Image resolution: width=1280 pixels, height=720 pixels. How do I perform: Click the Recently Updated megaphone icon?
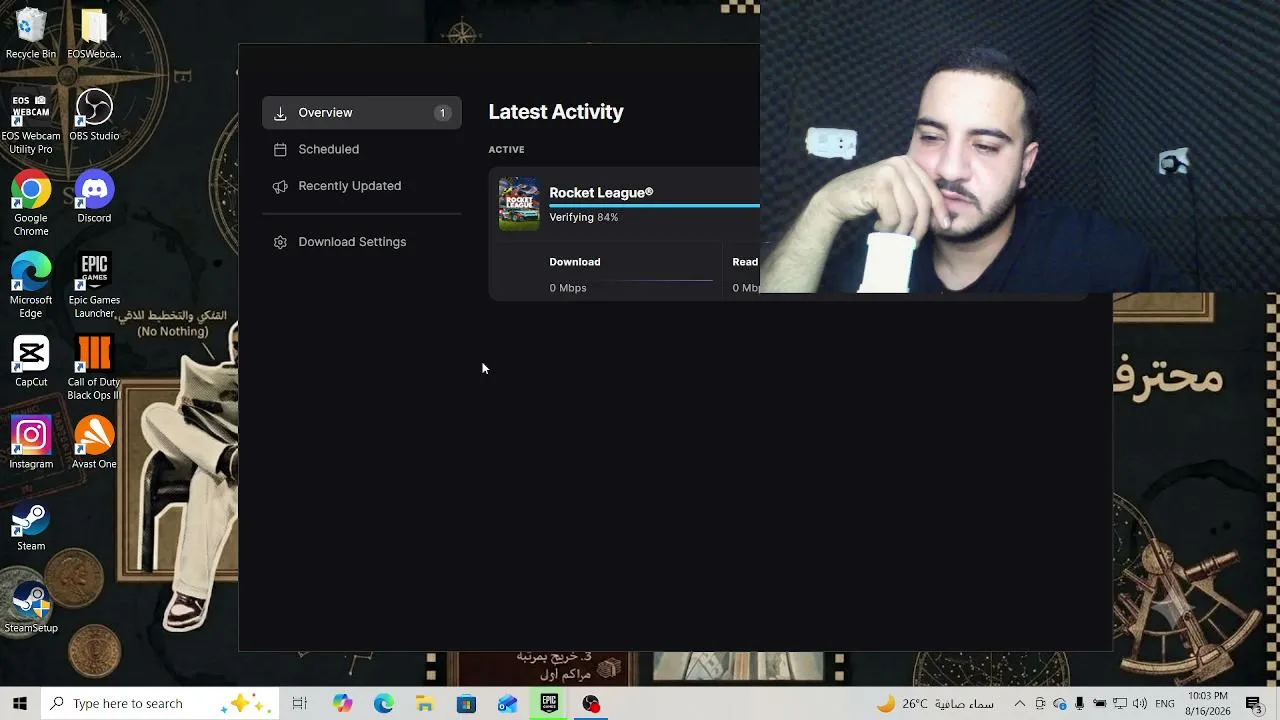point(280,186)
